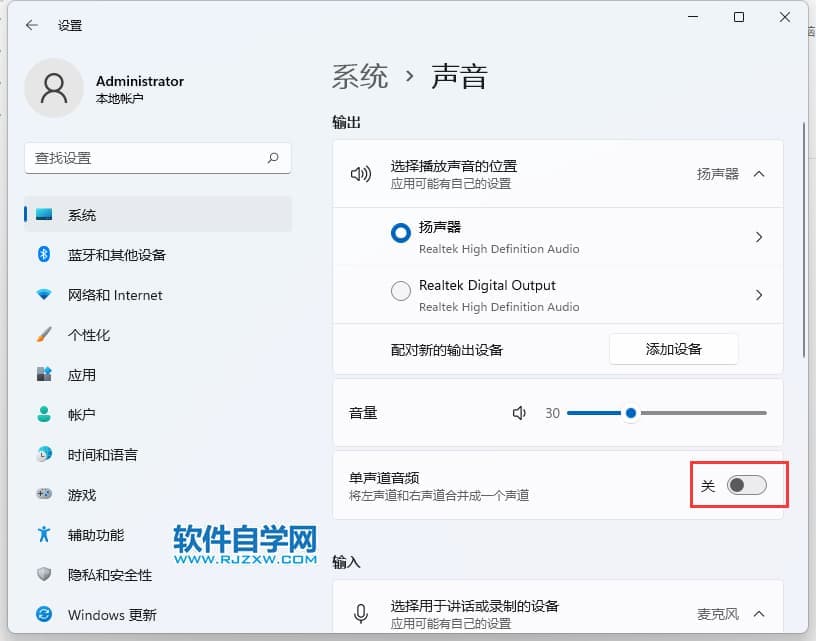Open 扬声器 properties via right chevron
The image size is (816, 641).
point(759,237)
